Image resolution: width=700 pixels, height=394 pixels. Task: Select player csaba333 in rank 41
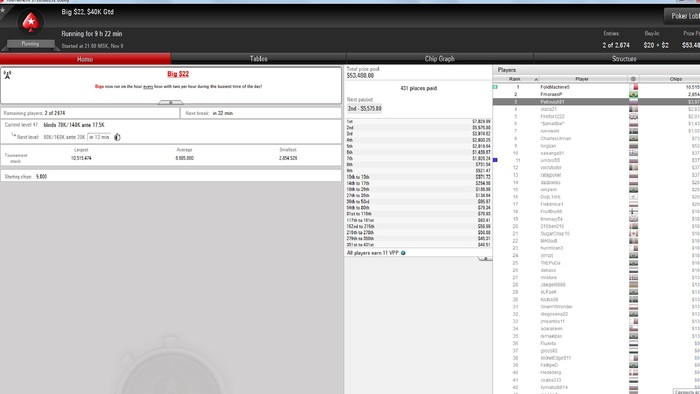pyautogui.click(x=551, y=380)
